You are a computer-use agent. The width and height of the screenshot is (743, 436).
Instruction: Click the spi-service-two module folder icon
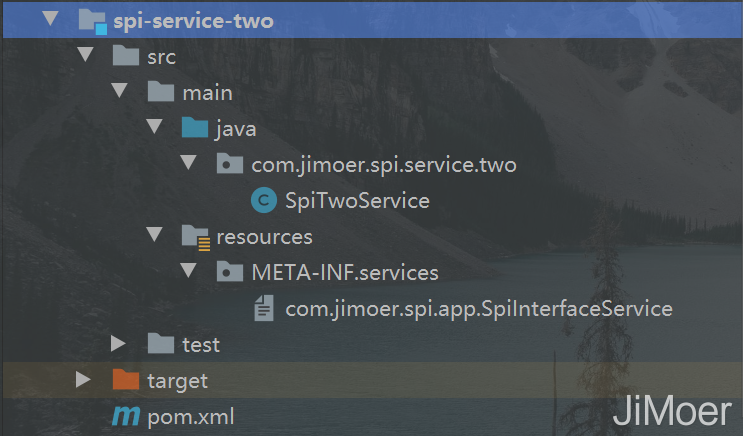91,20
